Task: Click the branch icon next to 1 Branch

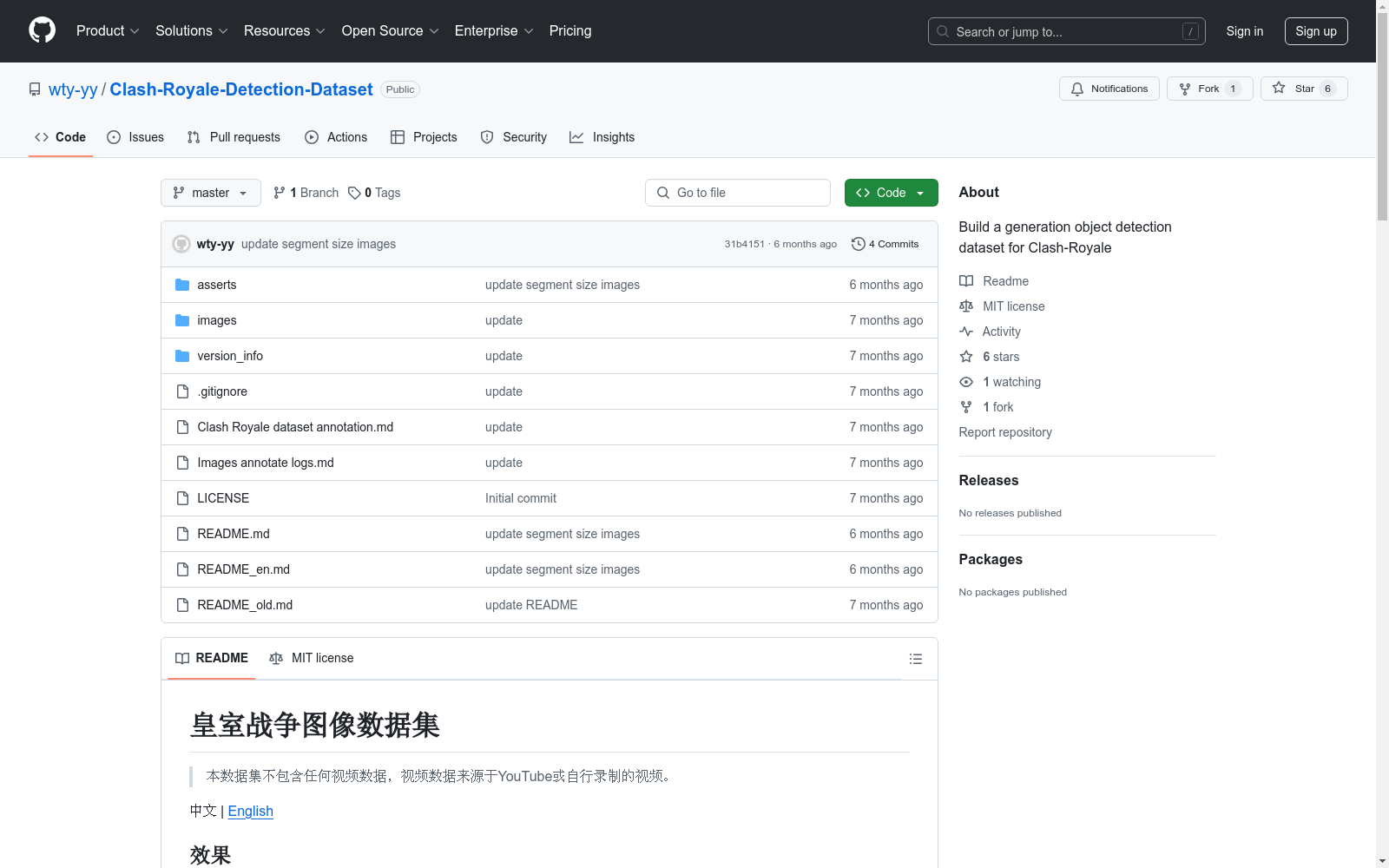Action: [280, 193]
